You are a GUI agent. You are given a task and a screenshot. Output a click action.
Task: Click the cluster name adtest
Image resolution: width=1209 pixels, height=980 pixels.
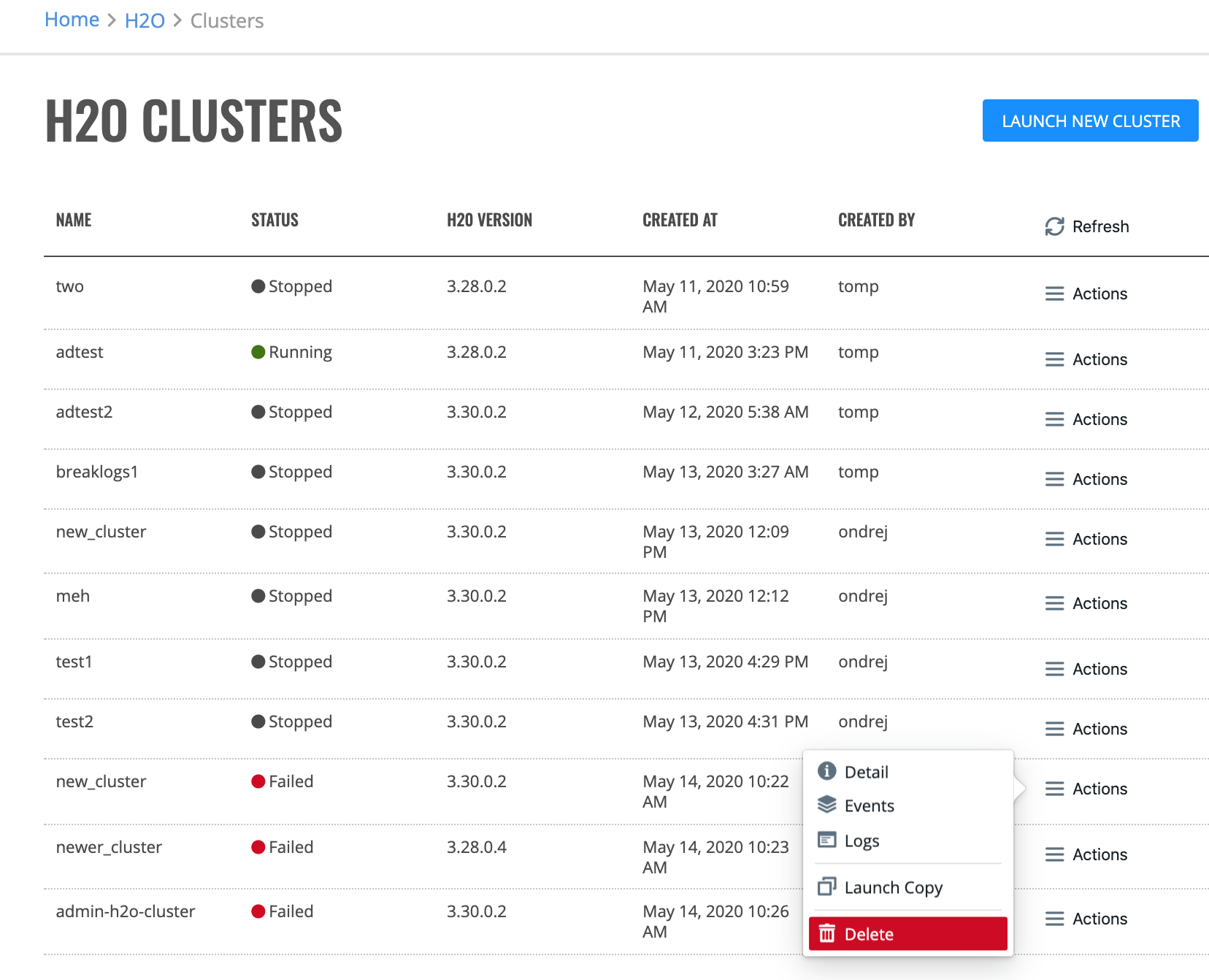(80, 352)
